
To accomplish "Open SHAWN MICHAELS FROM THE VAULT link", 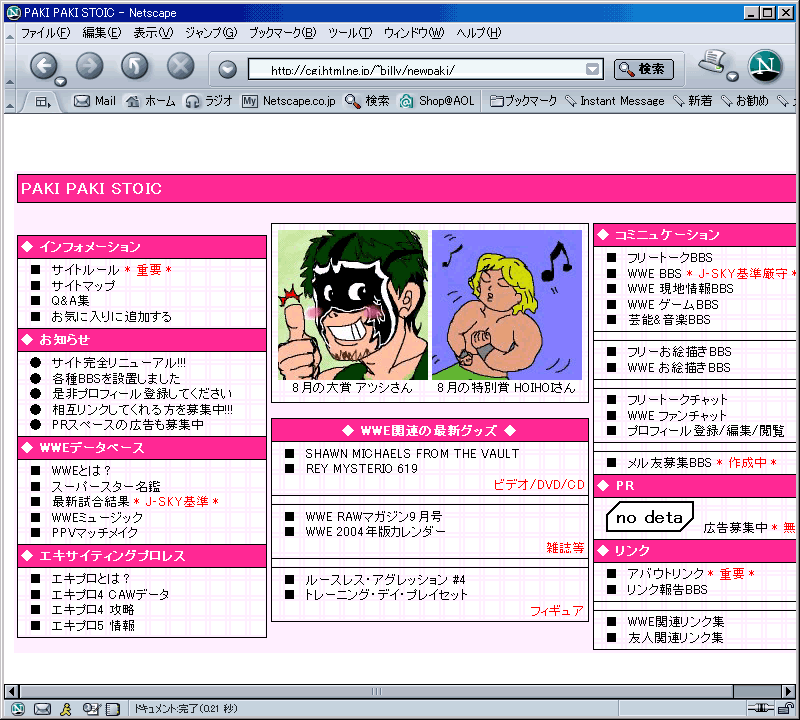I will [412, 454].
